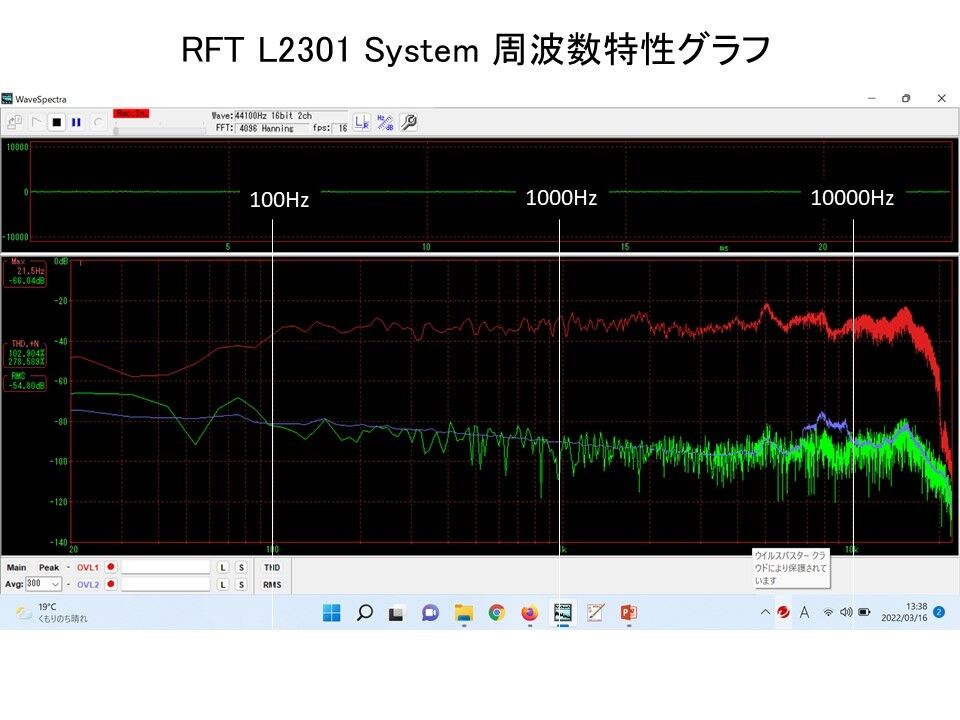Open the L/R channel display icon
960x720 pixels.
(x=360, y=121)
